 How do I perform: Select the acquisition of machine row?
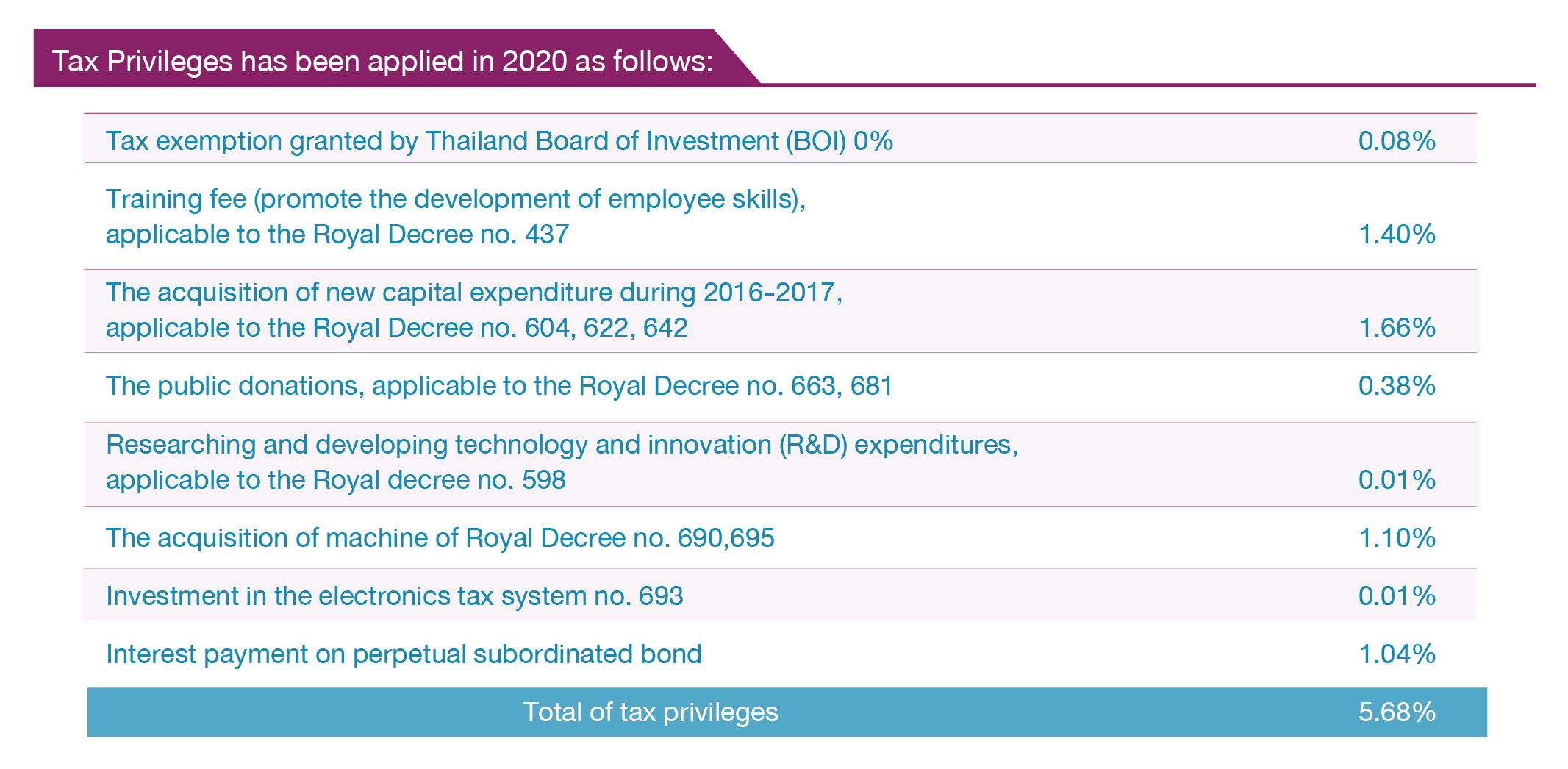(x=780, y=537)
